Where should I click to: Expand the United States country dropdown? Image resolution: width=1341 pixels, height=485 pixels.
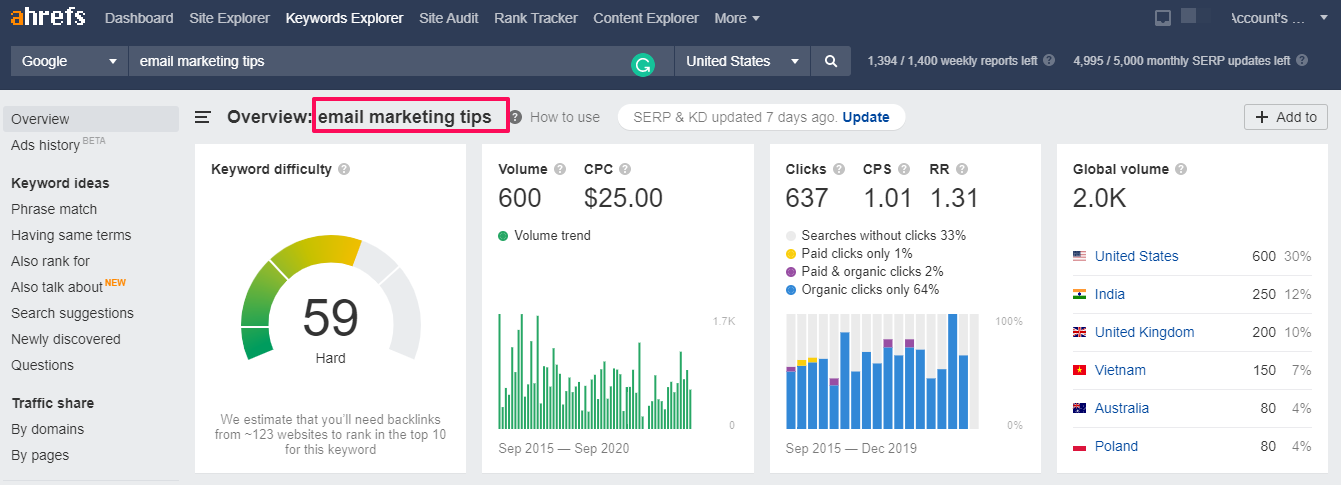coord(742,61)
